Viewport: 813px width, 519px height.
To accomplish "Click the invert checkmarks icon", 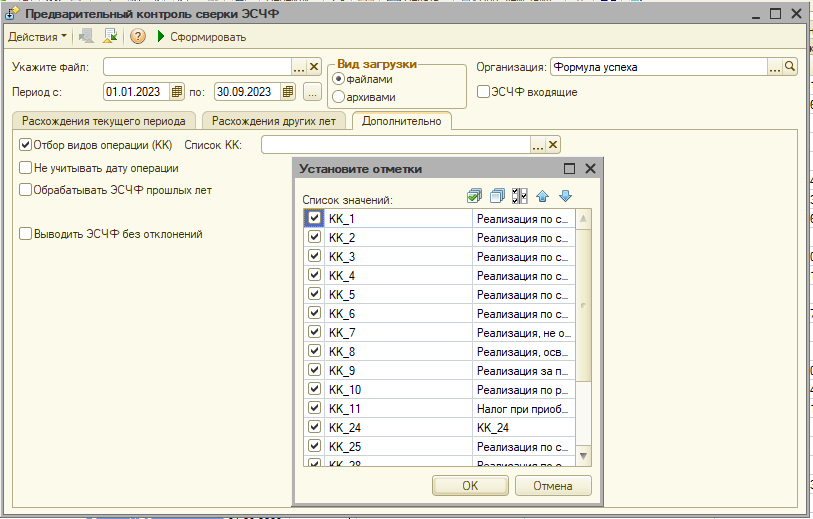I will point(519,197).
